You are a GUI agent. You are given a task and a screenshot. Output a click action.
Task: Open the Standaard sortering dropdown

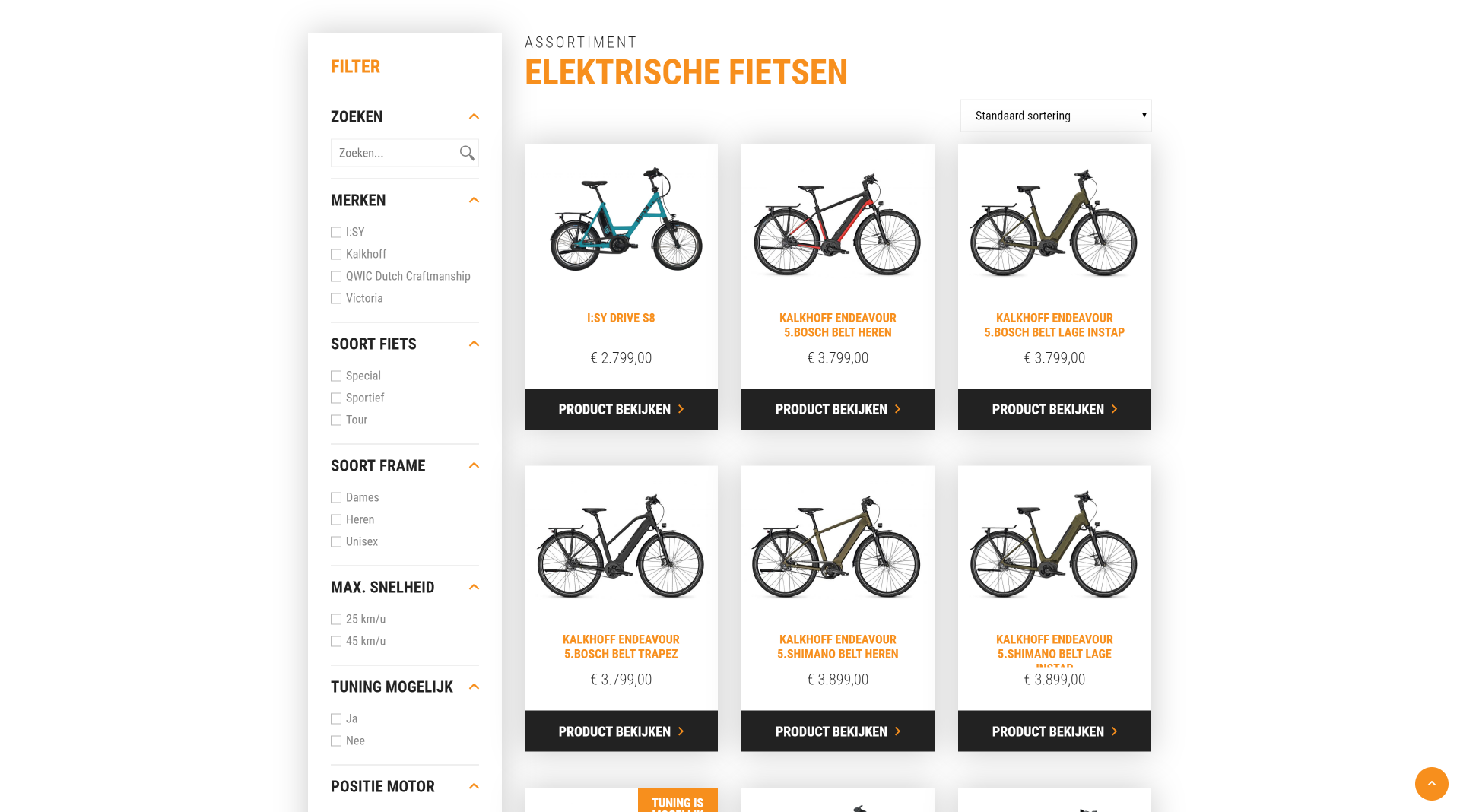click(x=1055, y=116)
